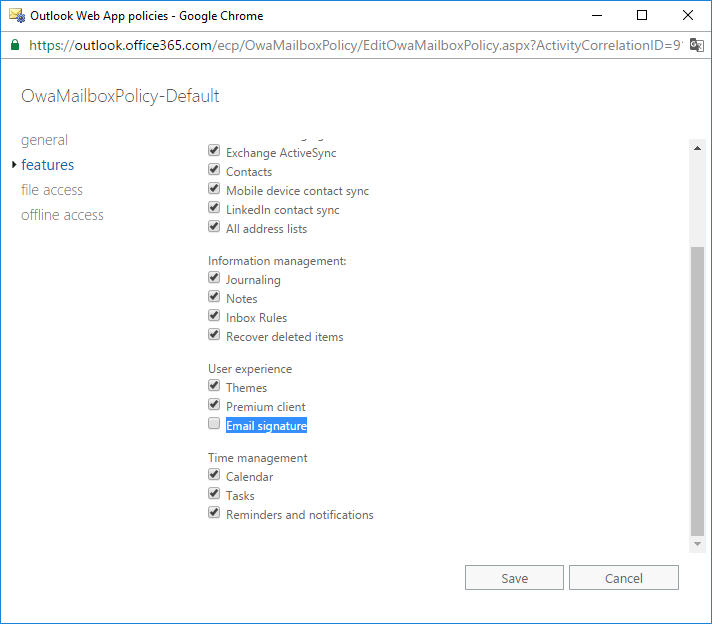Open the general settings tab

tap(44, 140)
